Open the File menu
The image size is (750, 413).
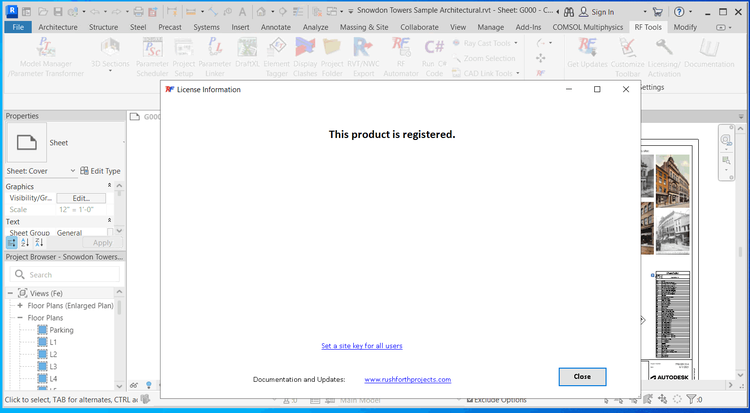point(17,27)
